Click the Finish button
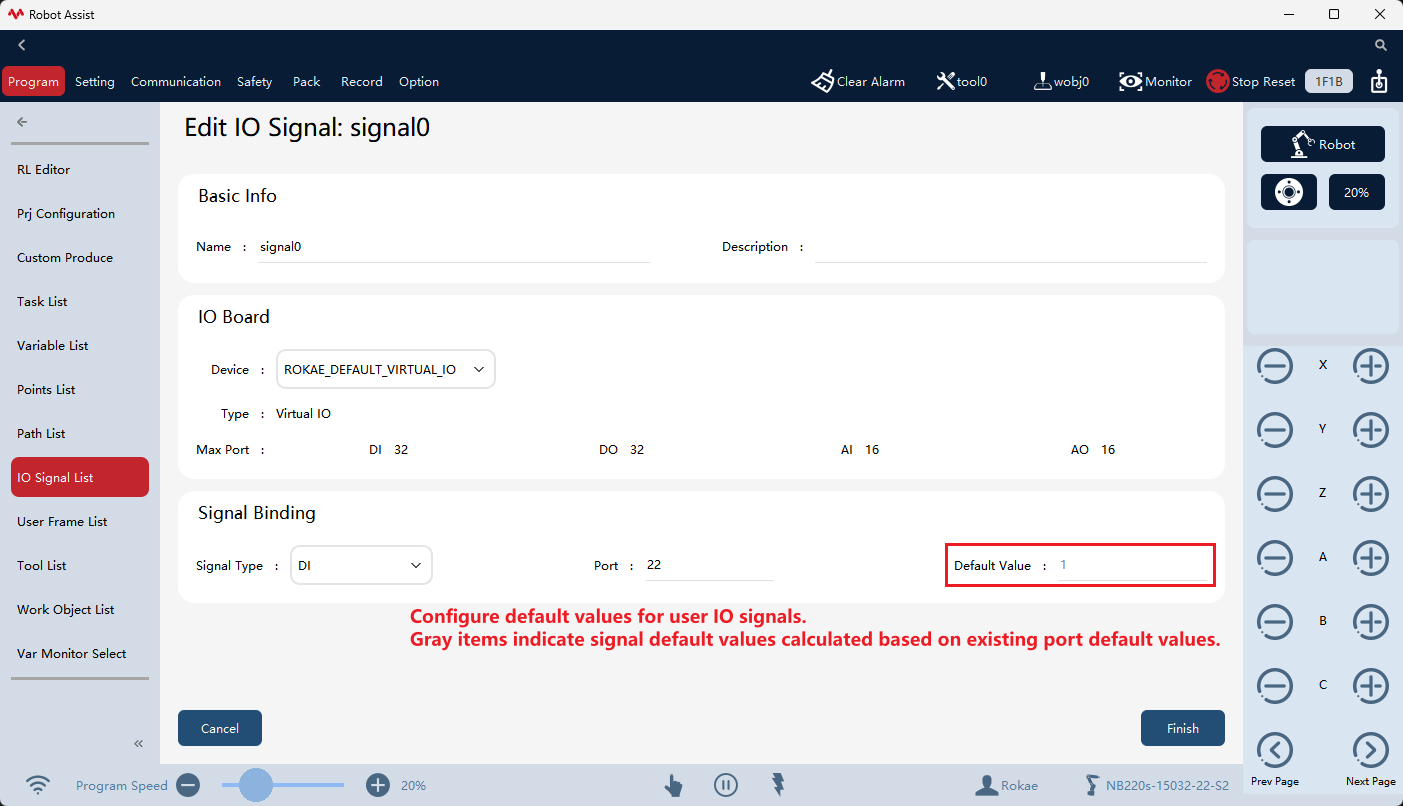Viewport: 1403px width, 806px height. [1183, 728]
